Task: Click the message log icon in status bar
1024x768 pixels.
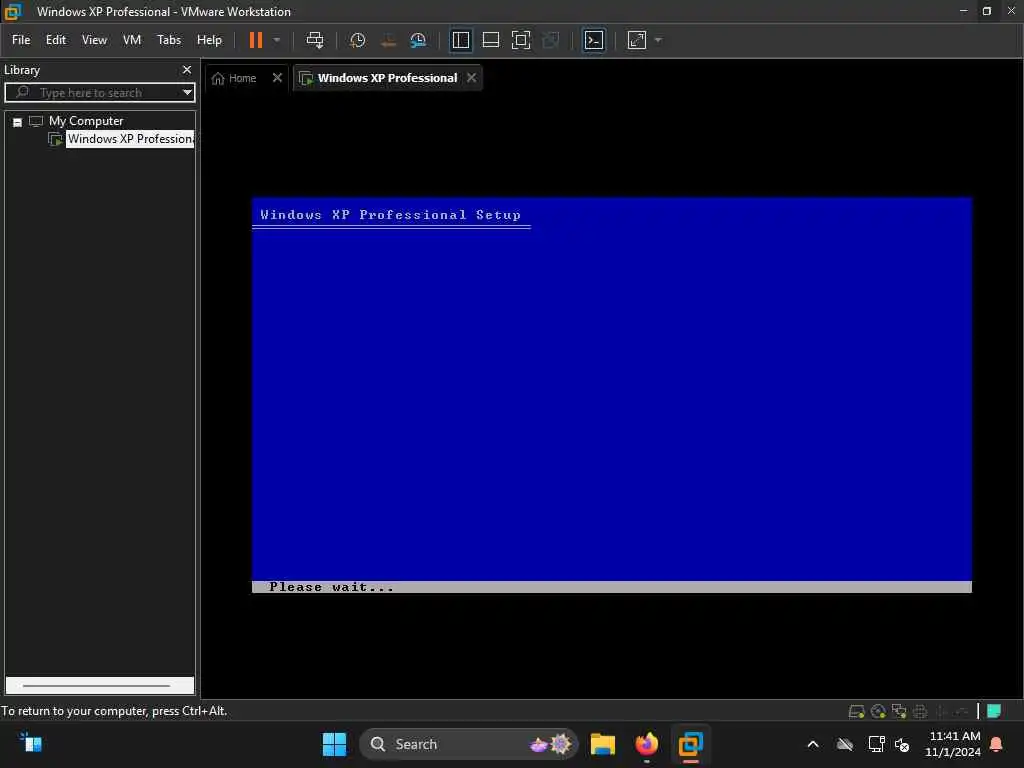Action: pyautogui.click(x=994, y=711)
